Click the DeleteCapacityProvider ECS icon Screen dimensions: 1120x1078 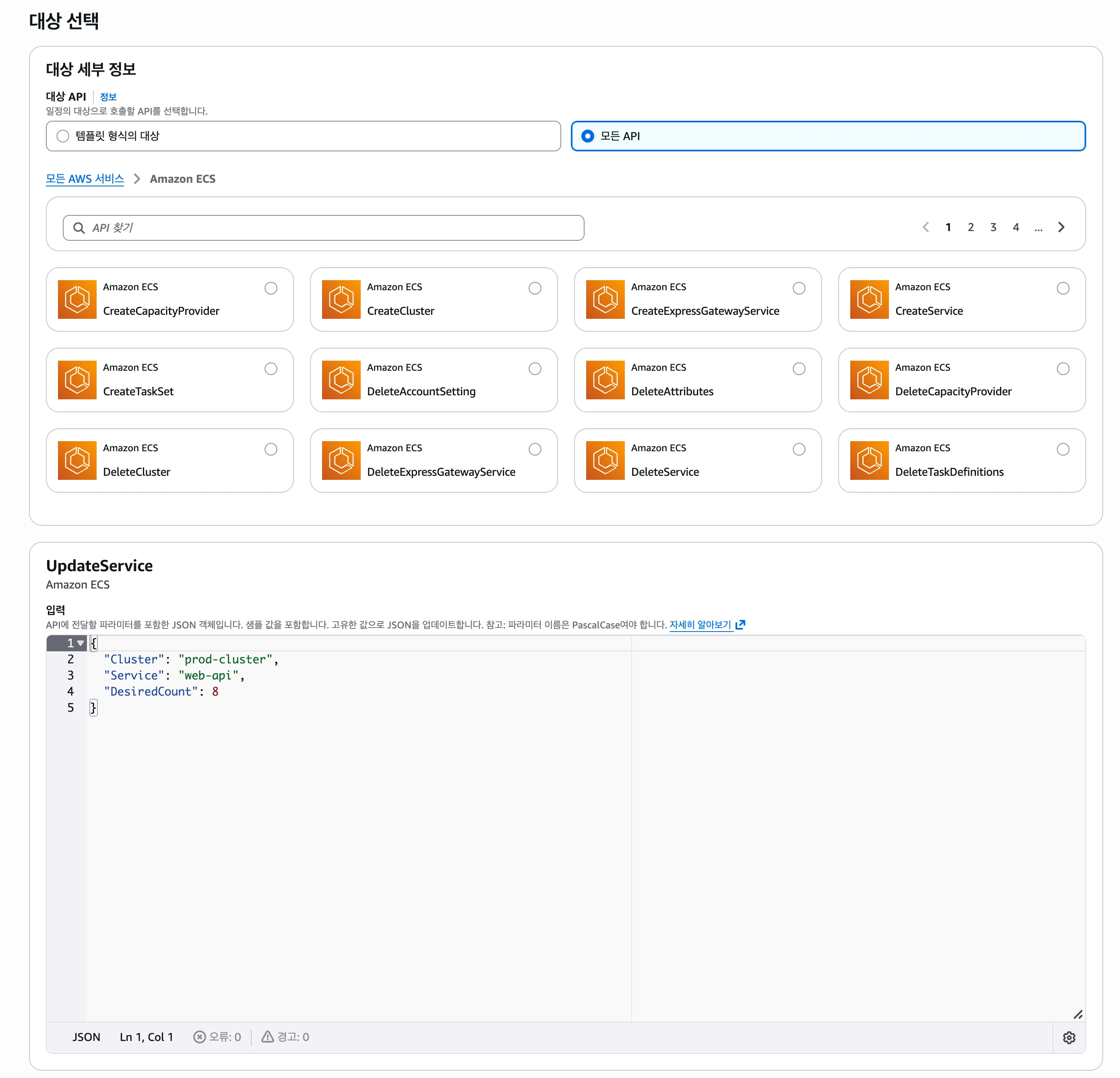pyautogui.click(x=869, y=380)
